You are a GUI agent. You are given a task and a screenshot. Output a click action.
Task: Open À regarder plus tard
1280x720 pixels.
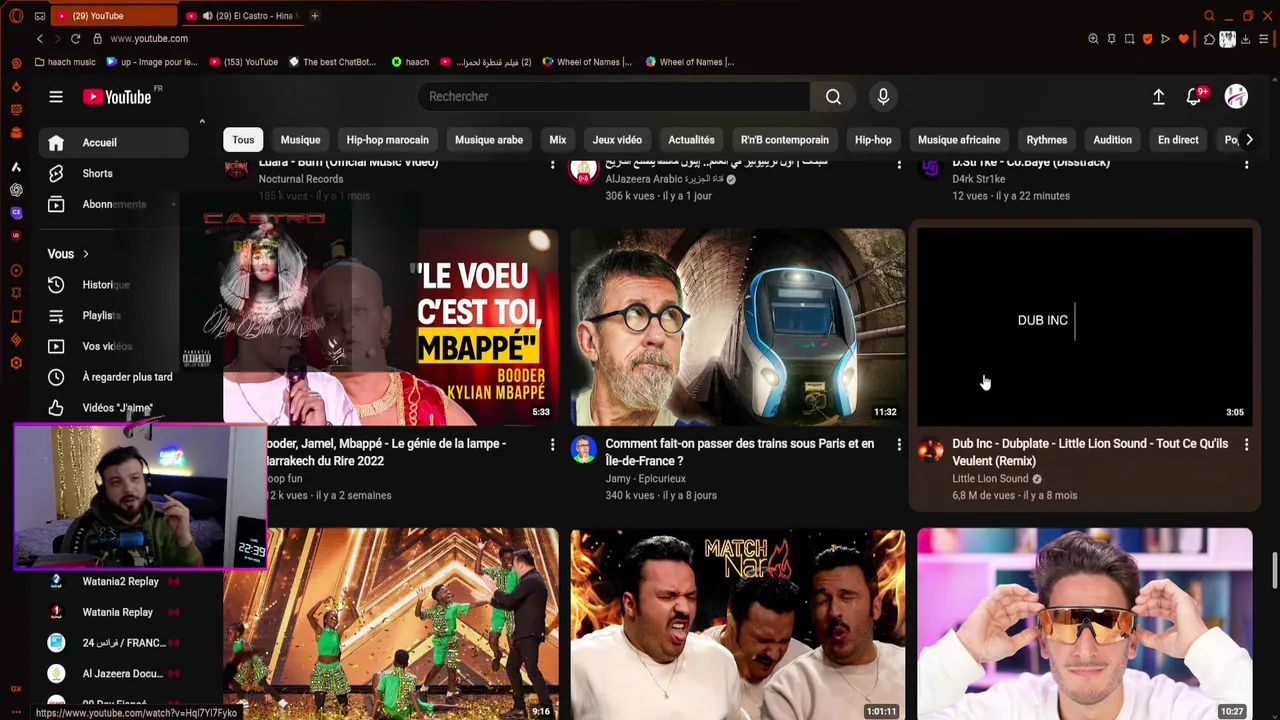coord(114,377)
